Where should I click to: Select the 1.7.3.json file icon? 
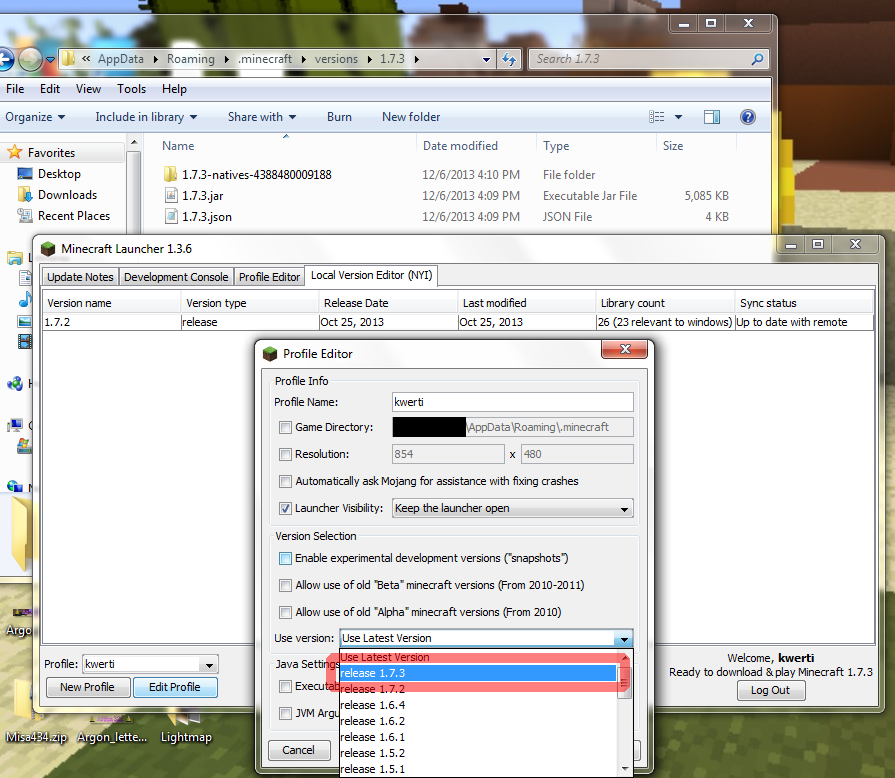pyautogui.click(x=171, y=216)
